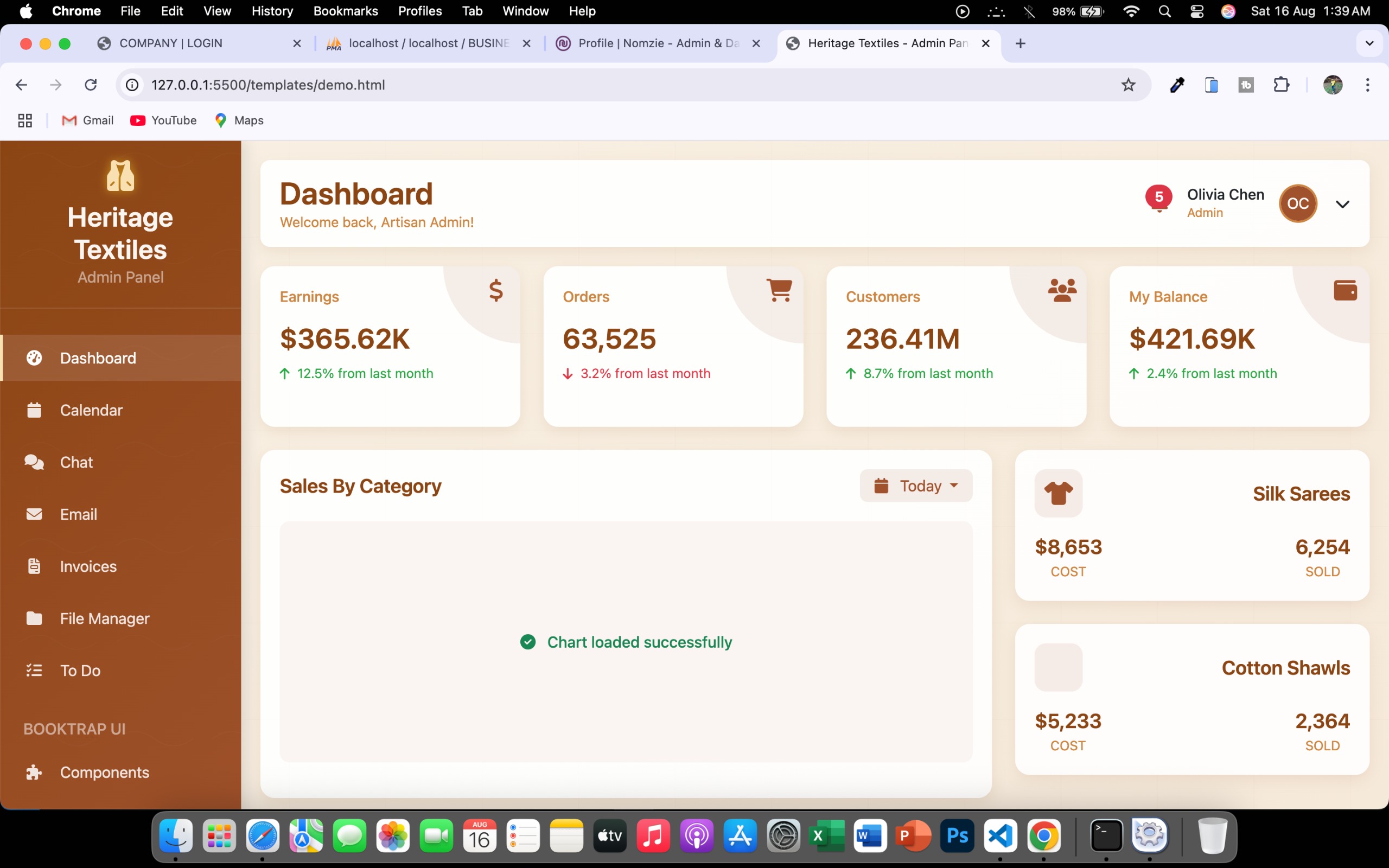Screen dimensions: 1389x868
Task: Expand the Today date filter dropdown
Action: [x=915, y=486]
